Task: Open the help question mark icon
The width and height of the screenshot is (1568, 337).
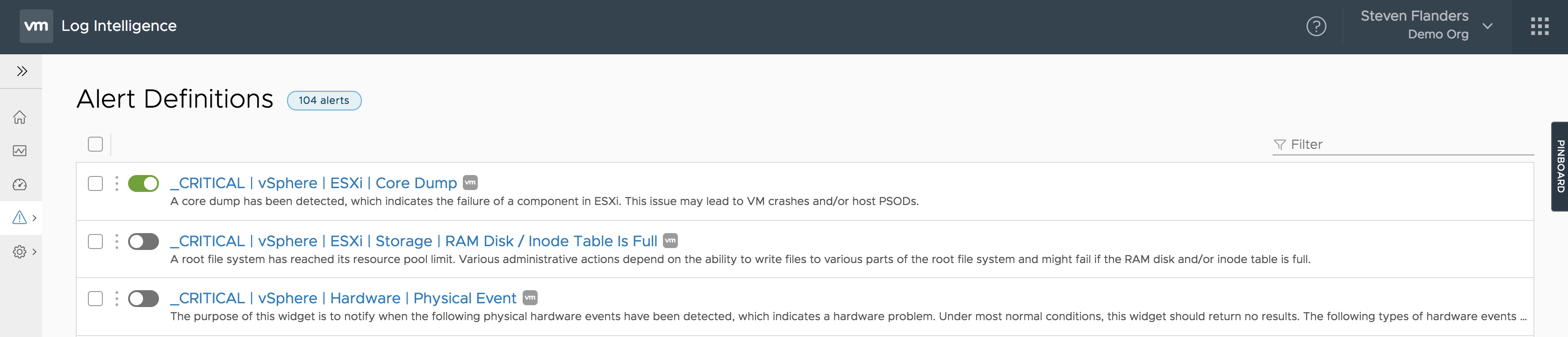Action: (x=1316, y=26)
